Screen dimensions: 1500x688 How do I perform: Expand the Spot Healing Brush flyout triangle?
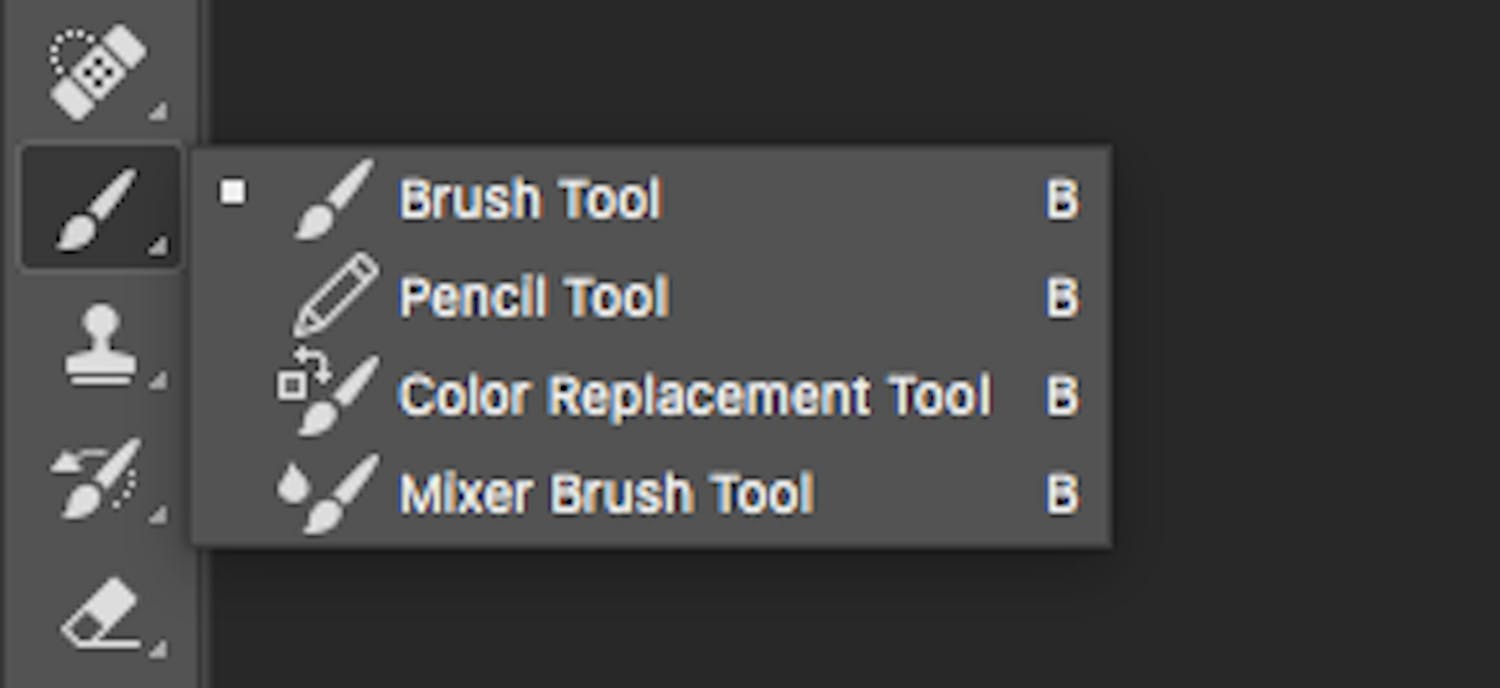click(158, 112)
